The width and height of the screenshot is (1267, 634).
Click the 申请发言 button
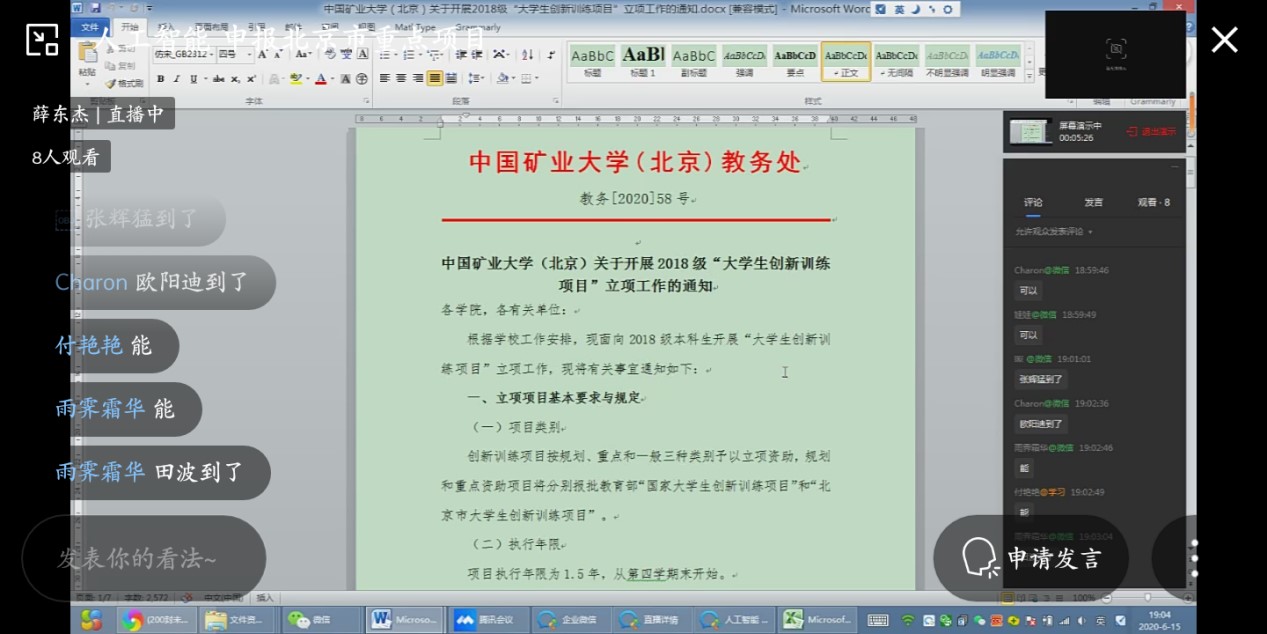[x=1031, y=558]
